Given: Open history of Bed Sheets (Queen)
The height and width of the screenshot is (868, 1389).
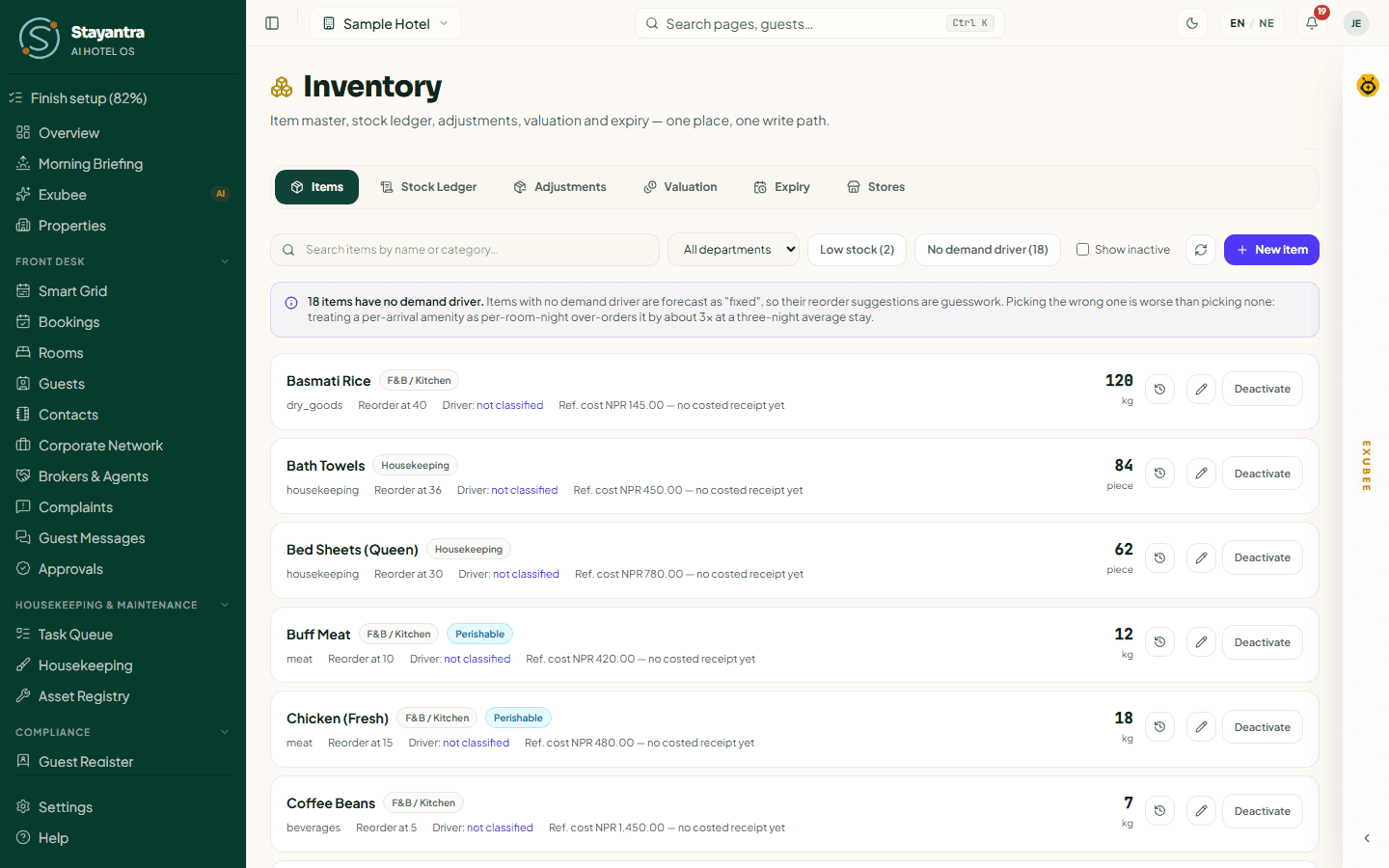Looking at the screenshot, I should click(1160, 557).
